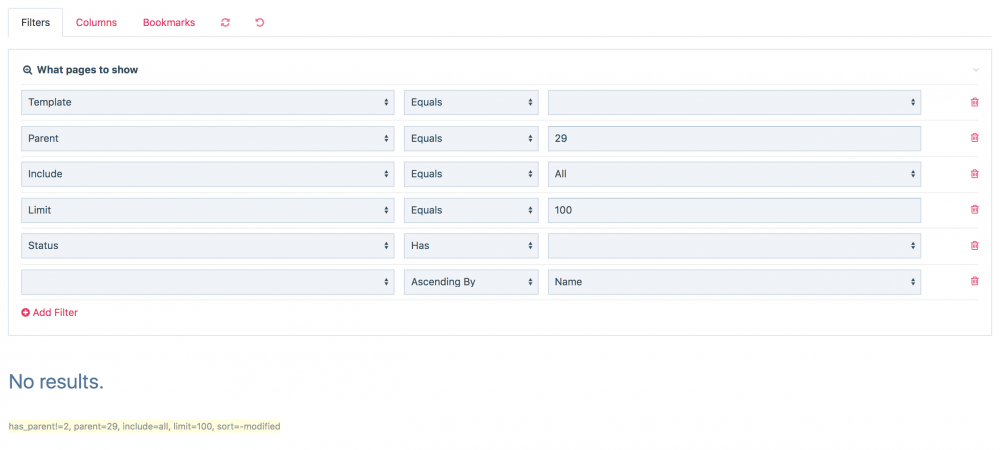Collapse the What pages to show panel
Viewport: 1000px width, 450px height.
[x=975, y=70]
